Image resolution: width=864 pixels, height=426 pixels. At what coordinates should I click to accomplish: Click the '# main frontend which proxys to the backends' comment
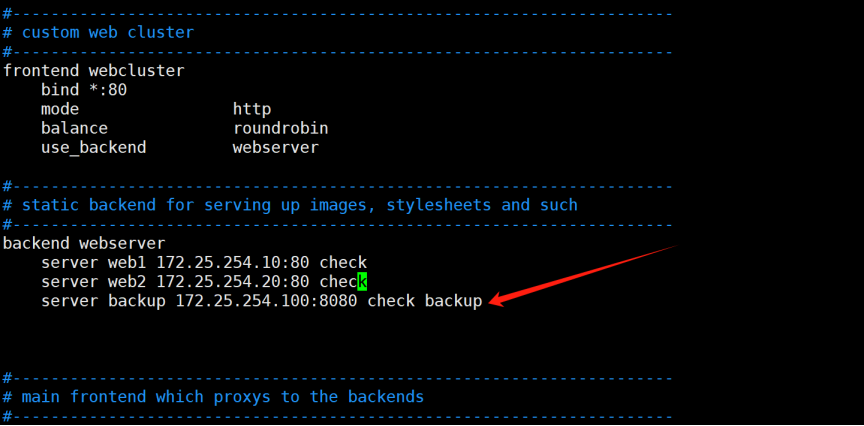tap(213, 397)
